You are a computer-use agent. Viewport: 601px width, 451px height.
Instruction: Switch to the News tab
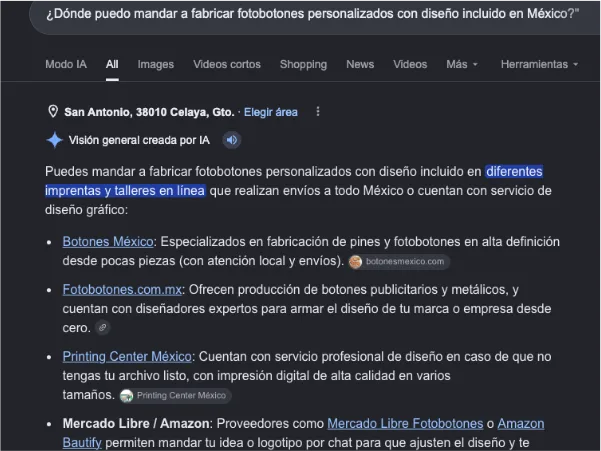(x=360, y=64)
